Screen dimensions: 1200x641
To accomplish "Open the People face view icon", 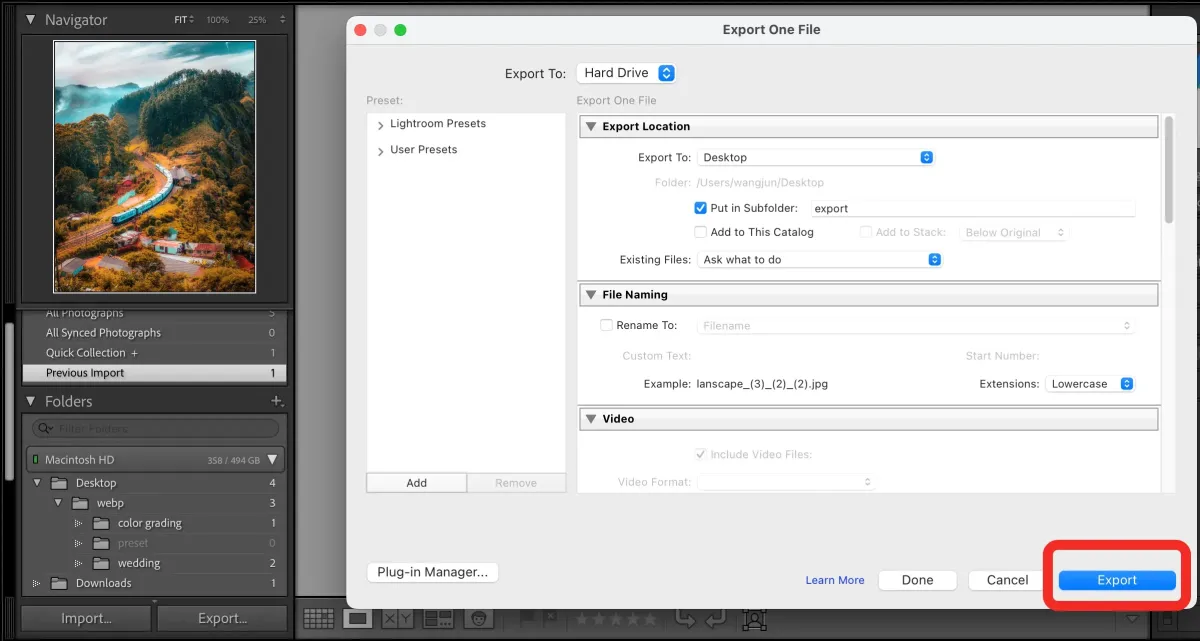I will tap(481, 619).
